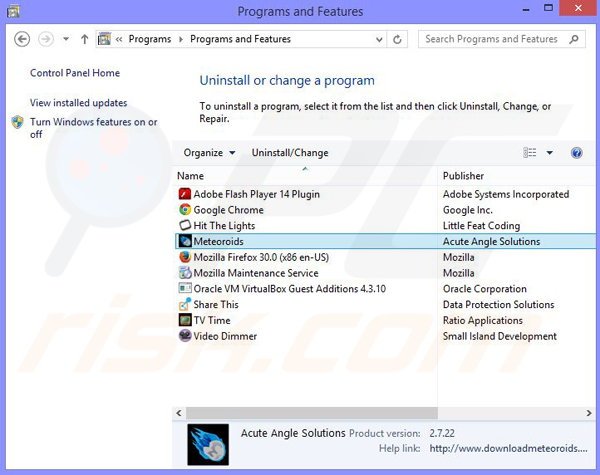Click the shield icon beside Windows features
This screenshot has height=475, width=600.
coord(18,122)
